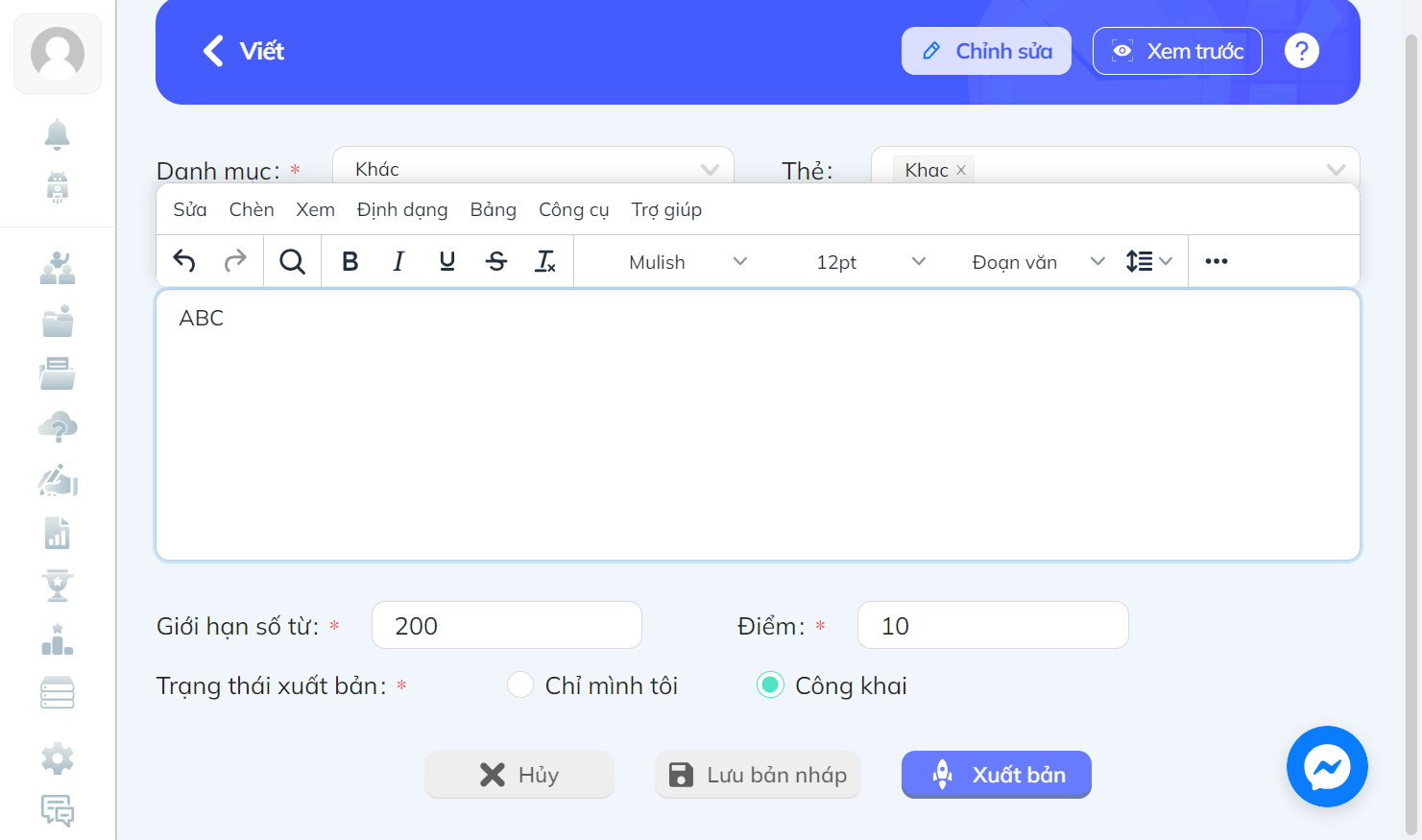Viewport: 1422px width, 840px height.
Task: Open the Công cụ menu
Action: point(574,209)
